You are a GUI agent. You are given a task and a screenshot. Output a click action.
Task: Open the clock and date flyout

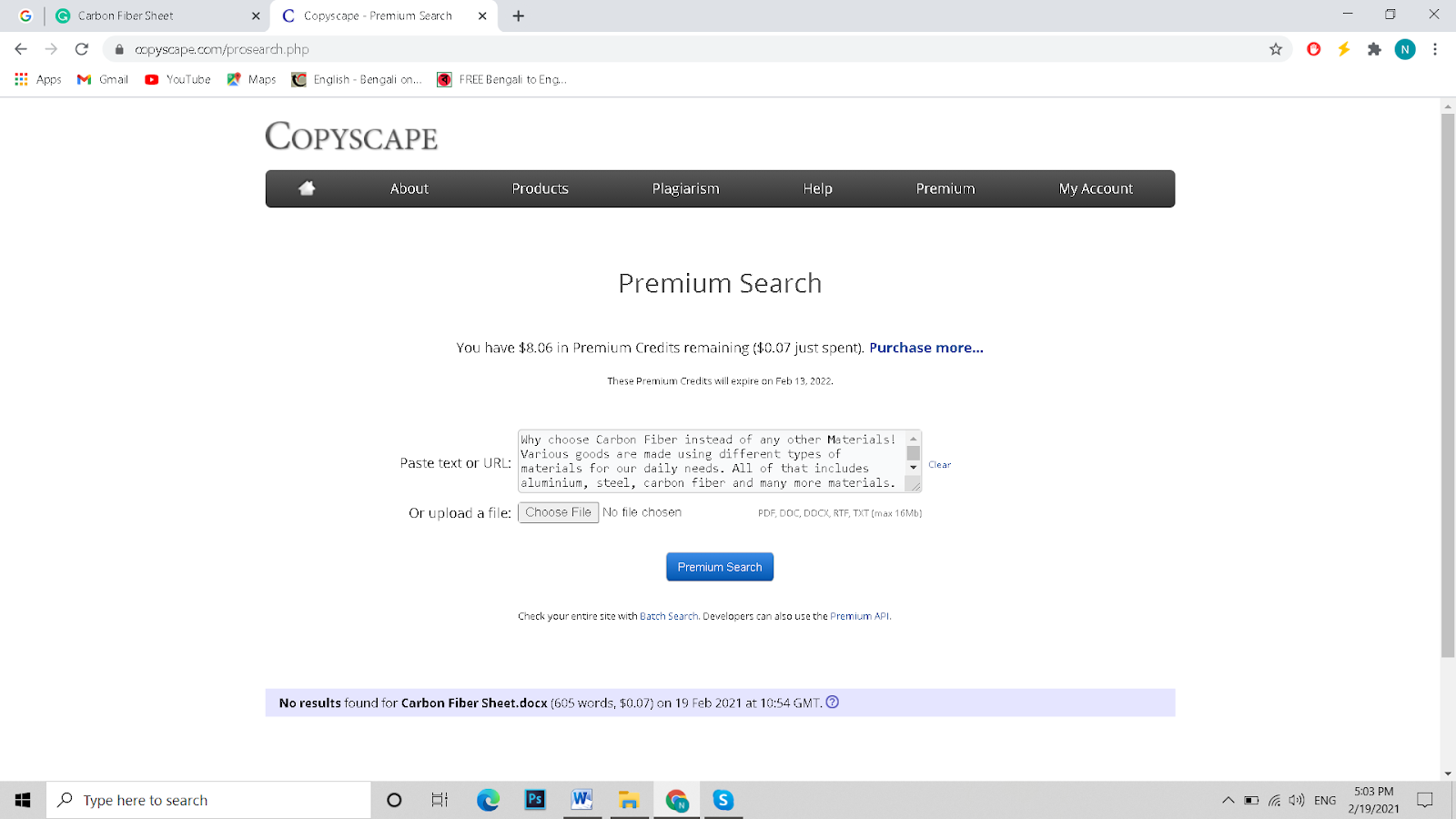tap(1373, 800)
